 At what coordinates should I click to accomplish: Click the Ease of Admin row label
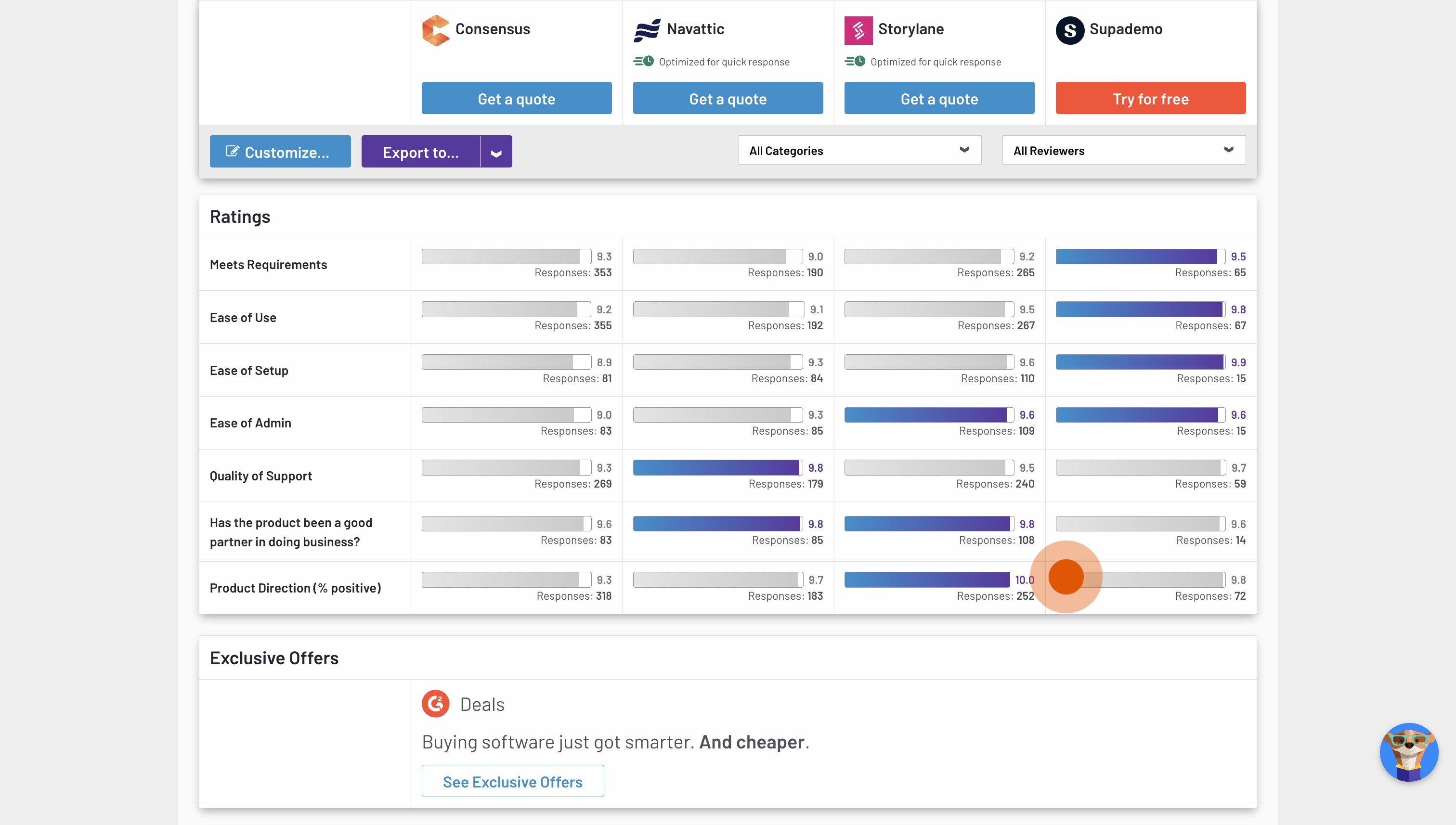point(250,423)
